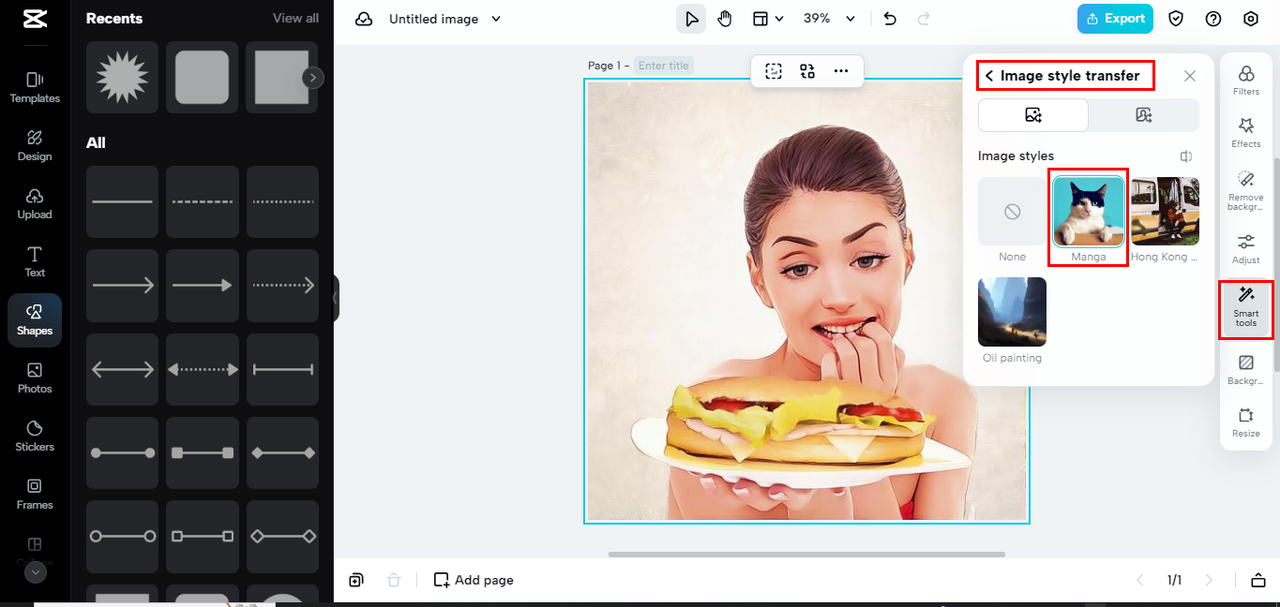Click the delete page trash icon
Image resolution: width=1280 pixels, height=607 pixels.
tap(394, 580)
